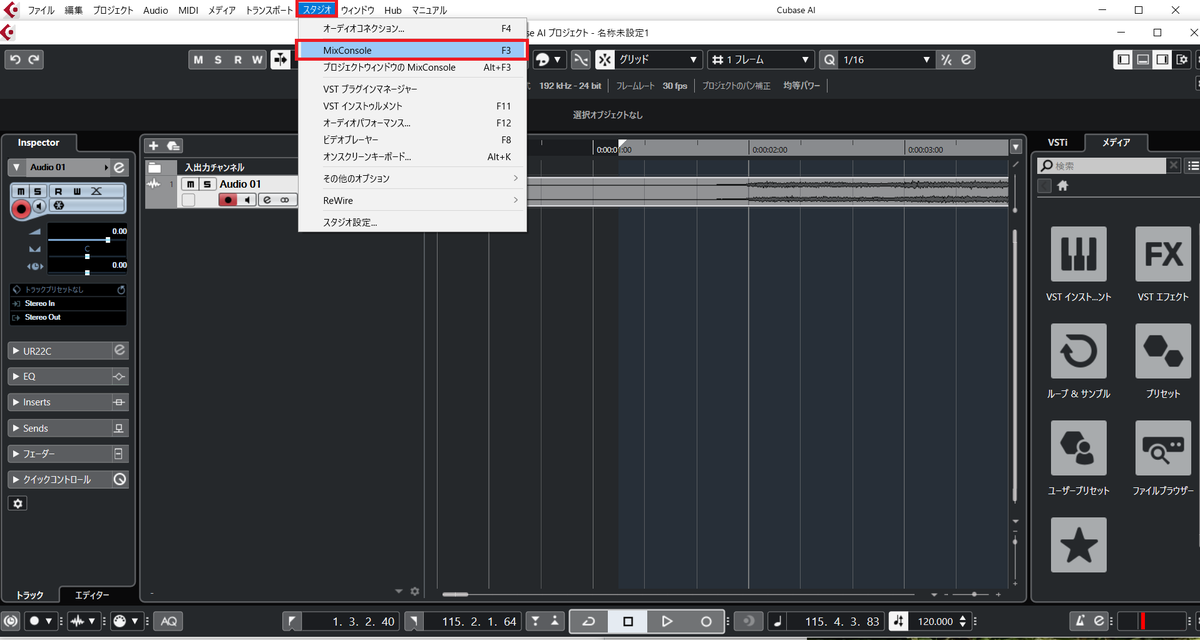The width and height of the screenshot is (1200, 640).
Task: Expand the クイックコントロール inspector section
Action: click(x=68, y=480)
